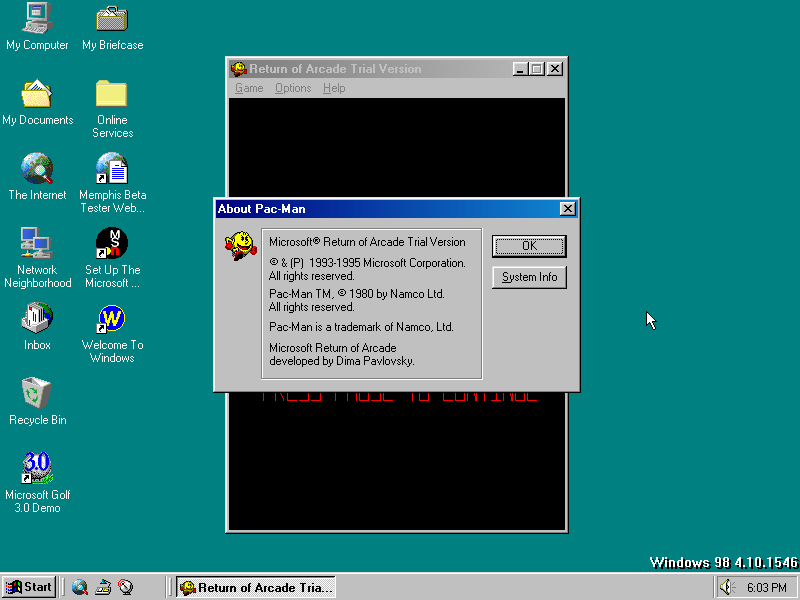
Task: Open the Start menu
Action: coord(29,587)
